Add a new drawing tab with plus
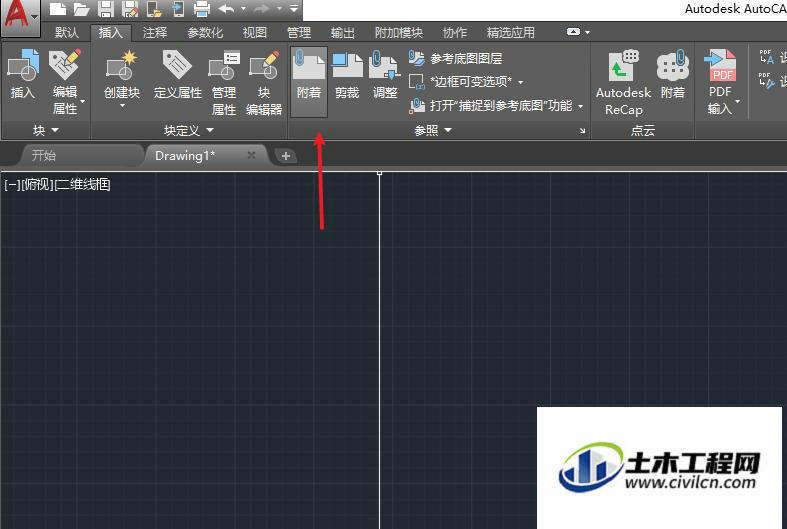 (x=286, y=156)
